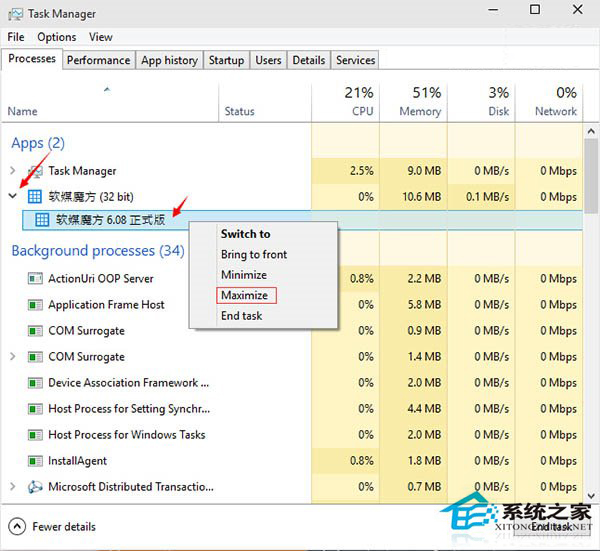The height and width of the screenshot is (551, 600).
Task: Switch to the App history tab
Action: pyautogui.click(x=170, y=60)
